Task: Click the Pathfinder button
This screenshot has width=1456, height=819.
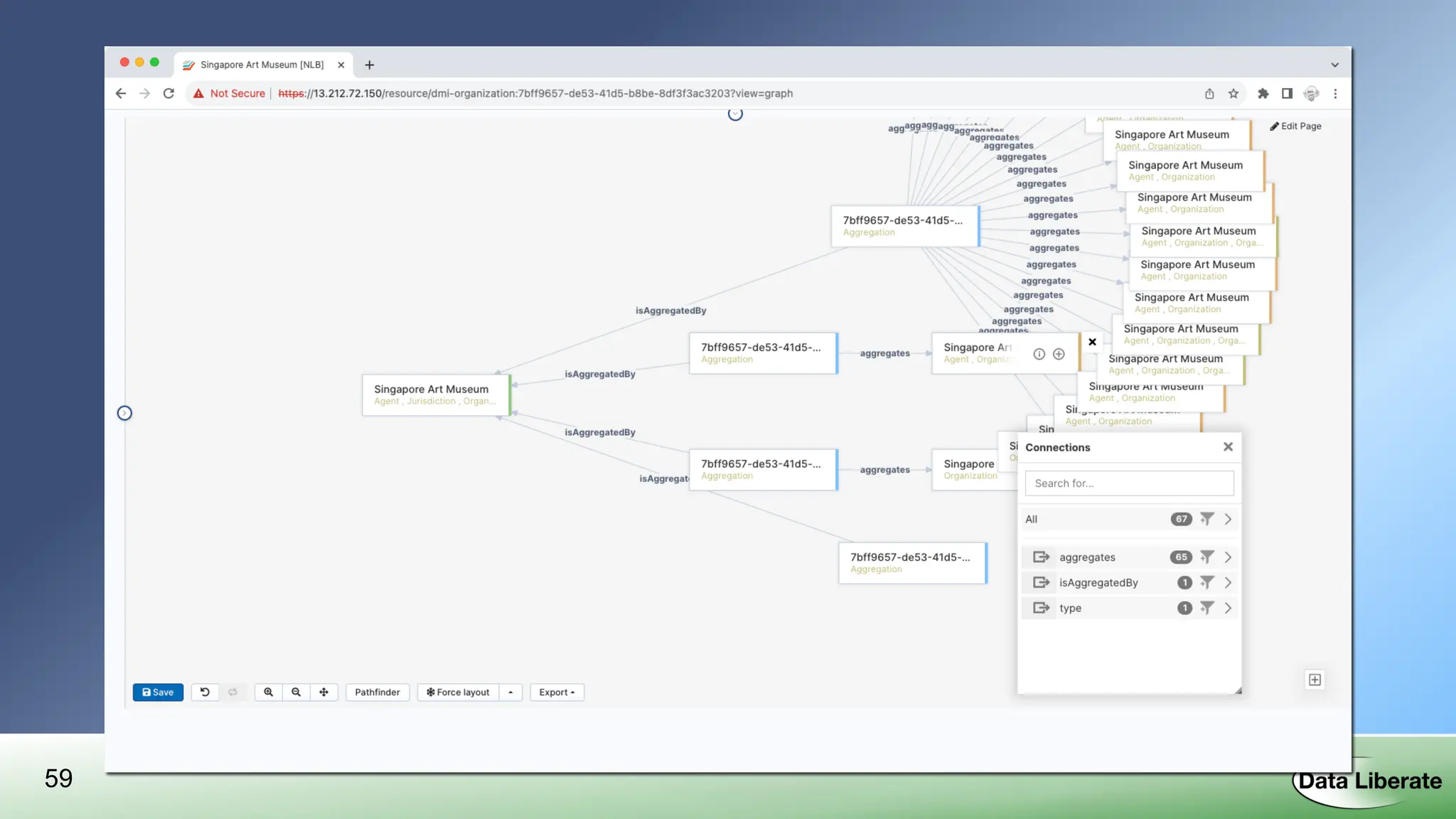Action: (377, 692)
